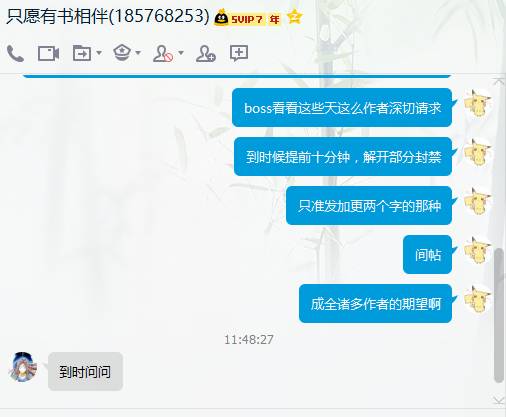Click Pikachu avatar next to 问帖 message
Image resolution: width=506 pixels, height=417 pixels.
(478, 250)
